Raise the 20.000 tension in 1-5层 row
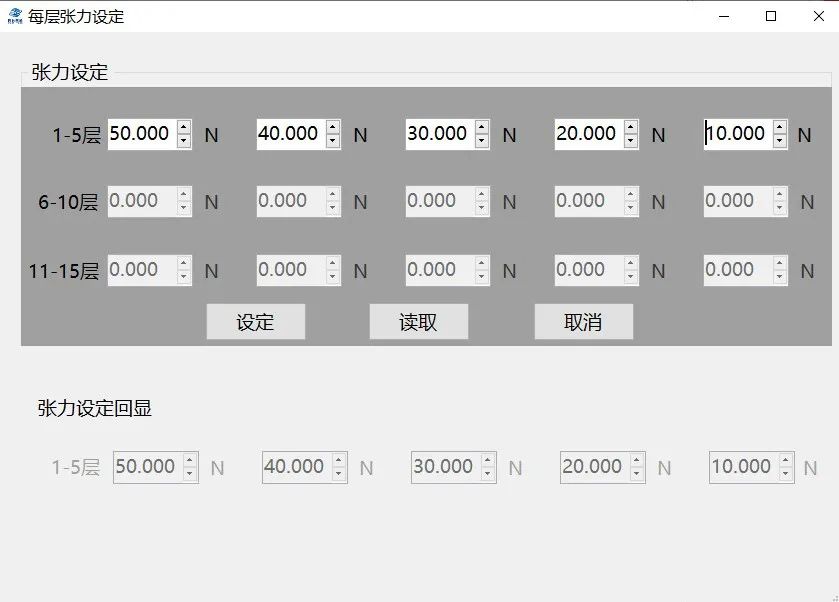The width and height of the screenshot is (839, 602). point(631,127)
